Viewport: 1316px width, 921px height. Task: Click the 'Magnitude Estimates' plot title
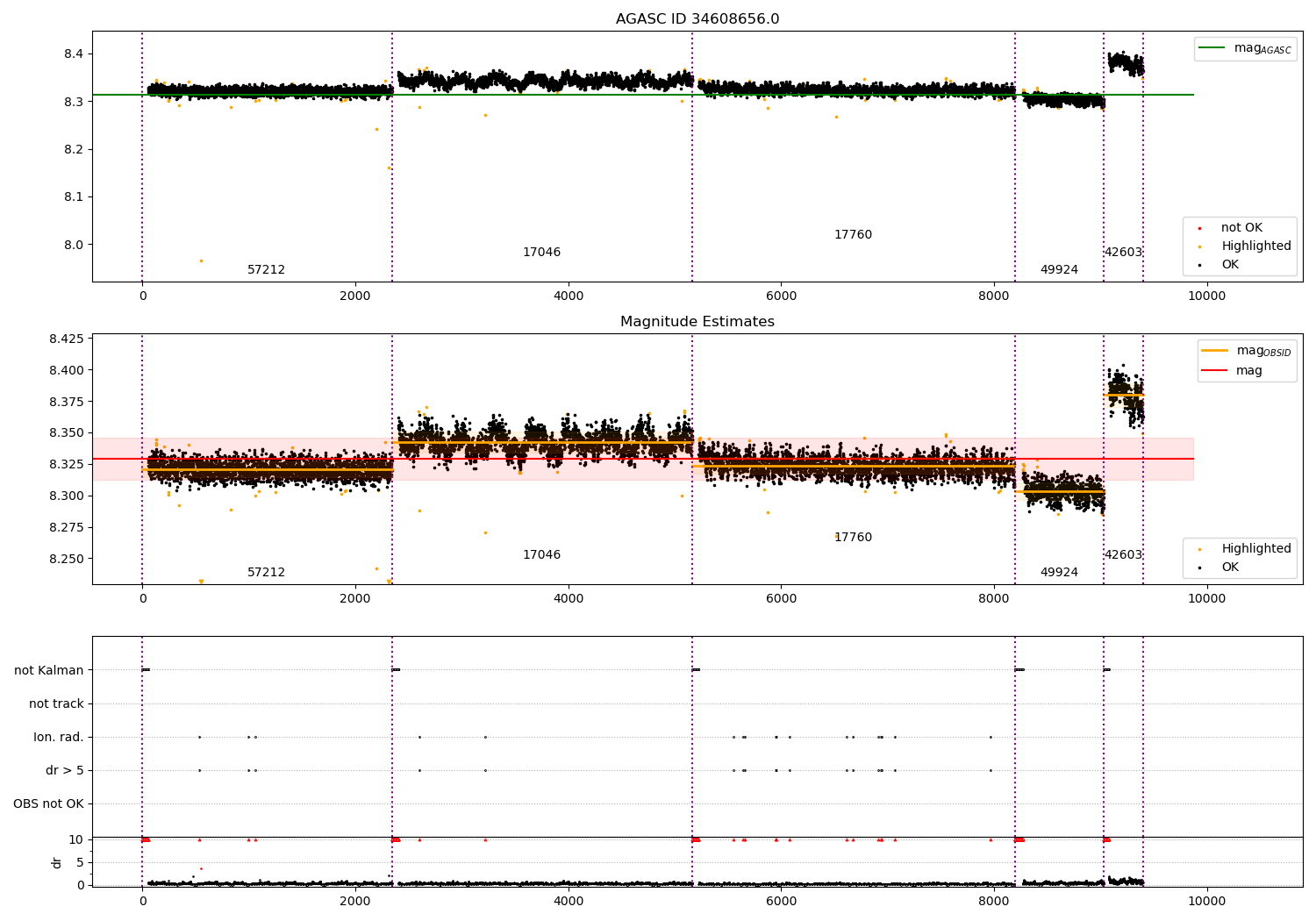(697, 322)
